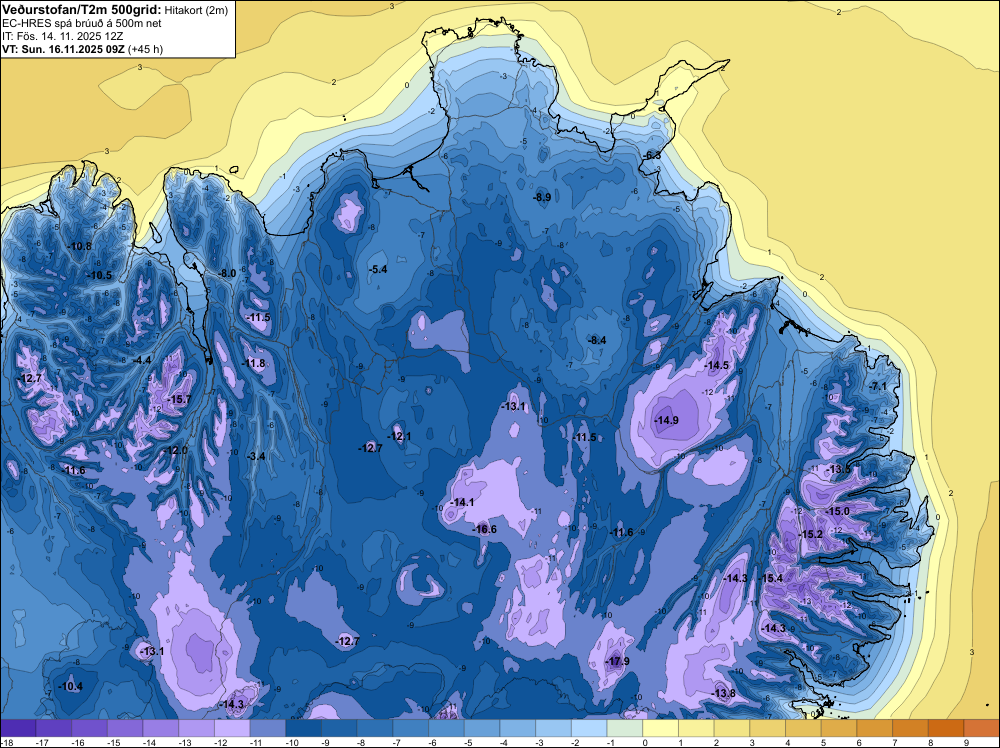This screenshot has width=1000, height=748.
Task: Click the -15.0 temperature value
Action: tap(838, 511)
